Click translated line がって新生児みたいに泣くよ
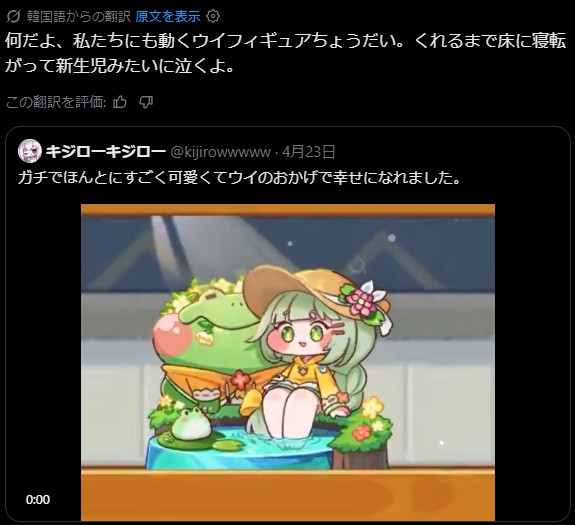This screenshot has width=575, height=525. click(x=119, y=66)
